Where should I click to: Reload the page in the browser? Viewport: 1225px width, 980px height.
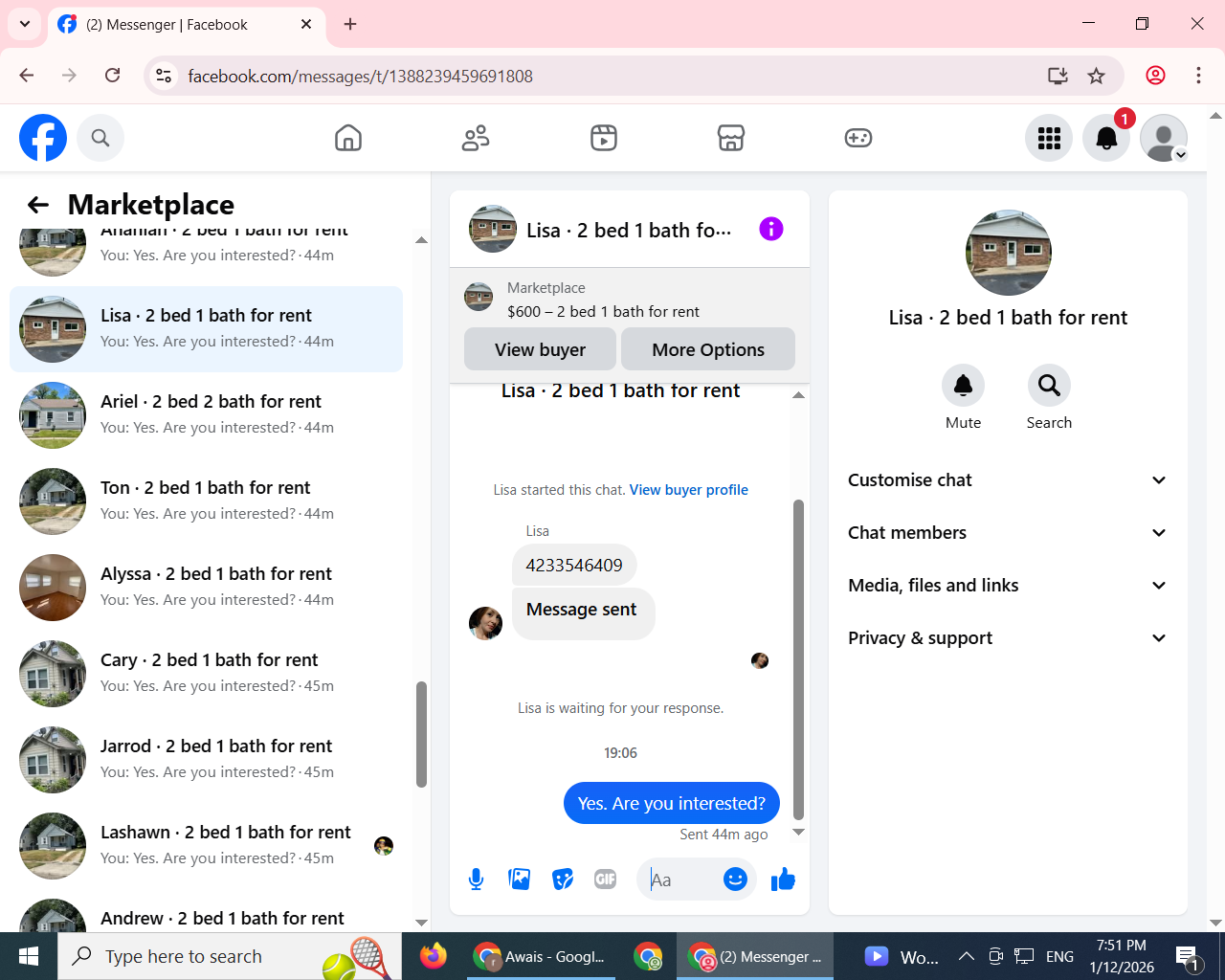(113, 76)
